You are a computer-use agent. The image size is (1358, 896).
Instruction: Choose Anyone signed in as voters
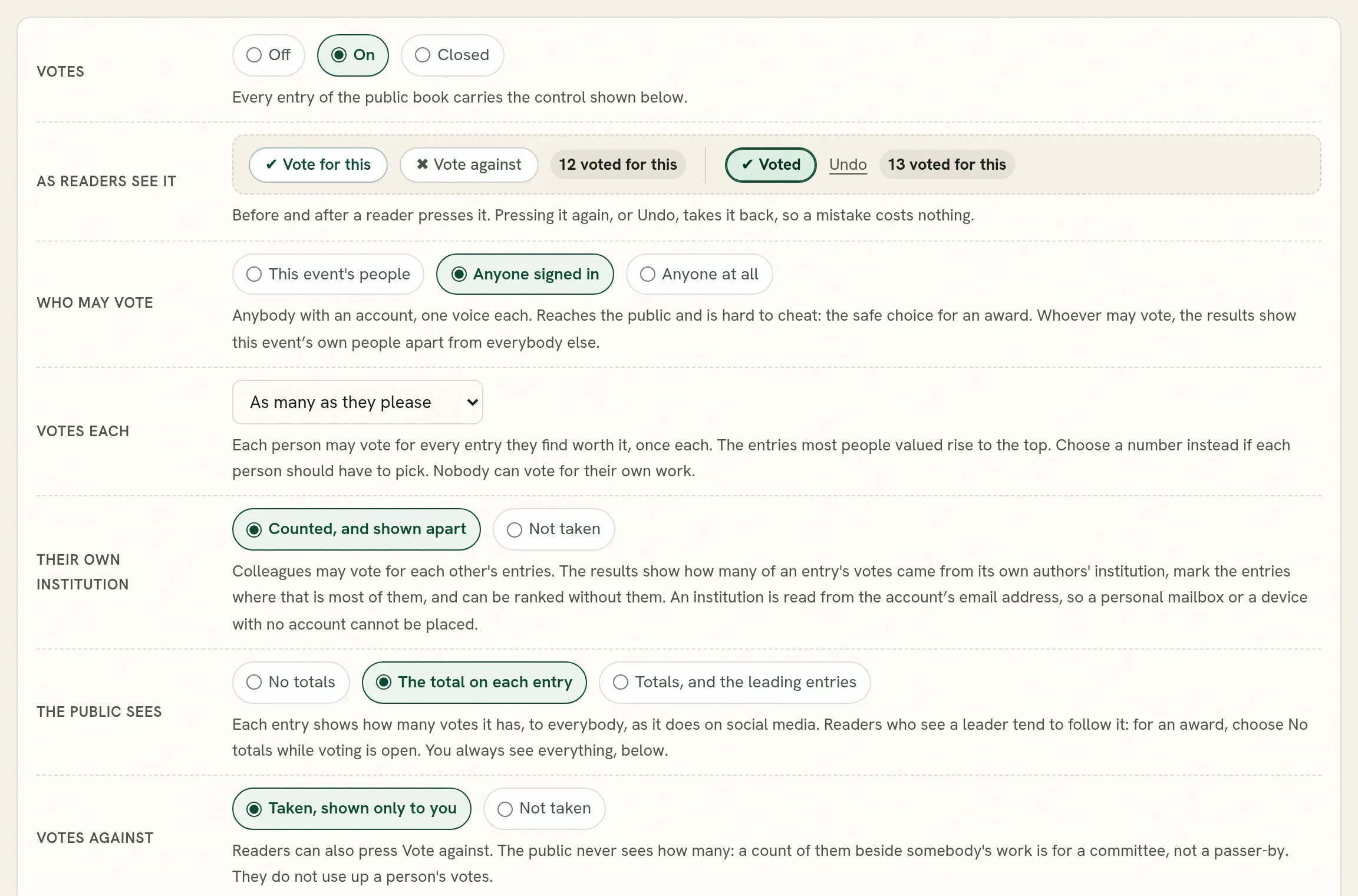coord(525,275)
